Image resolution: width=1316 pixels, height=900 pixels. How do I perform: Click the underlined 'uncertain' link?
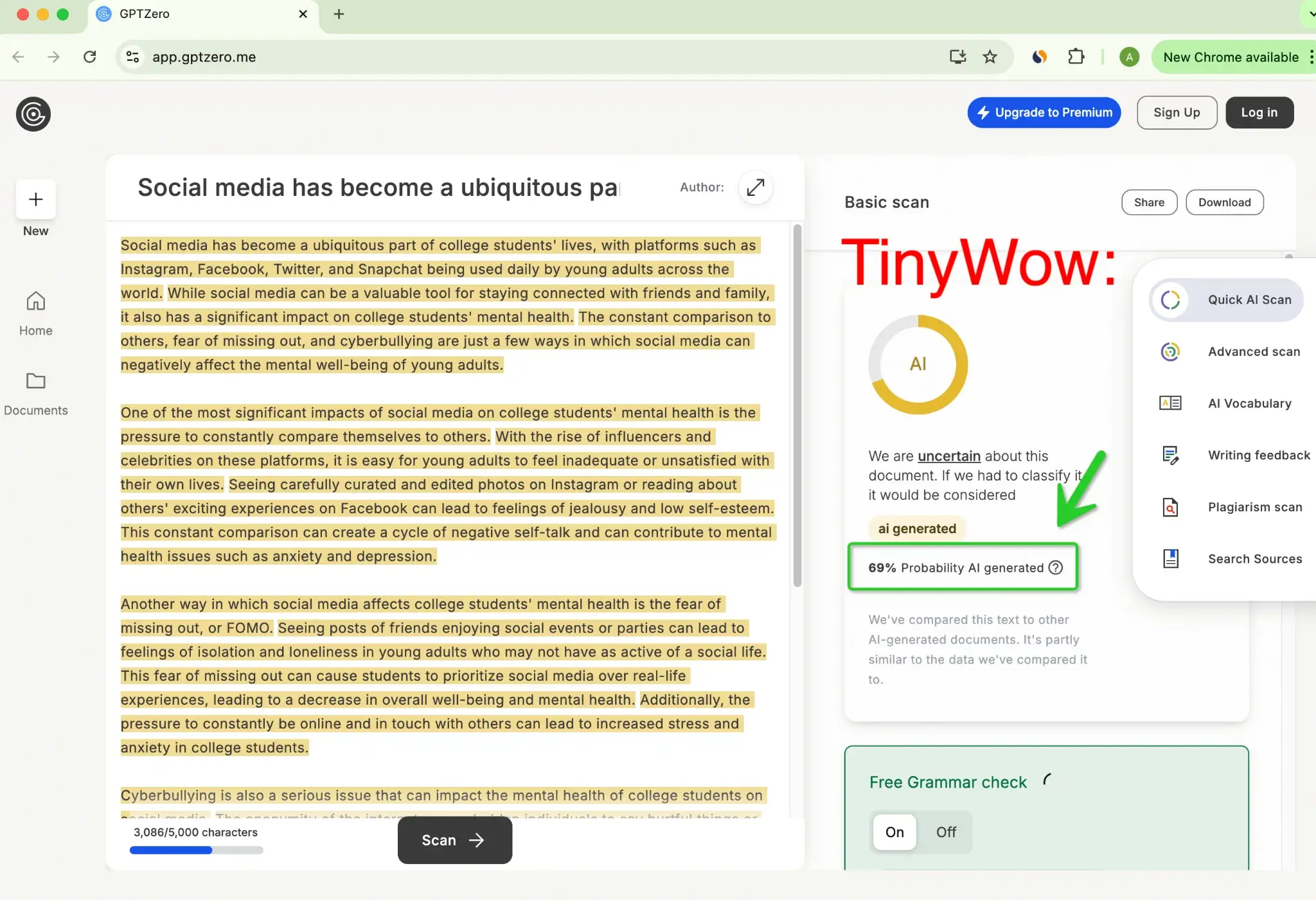pos(948,456)
